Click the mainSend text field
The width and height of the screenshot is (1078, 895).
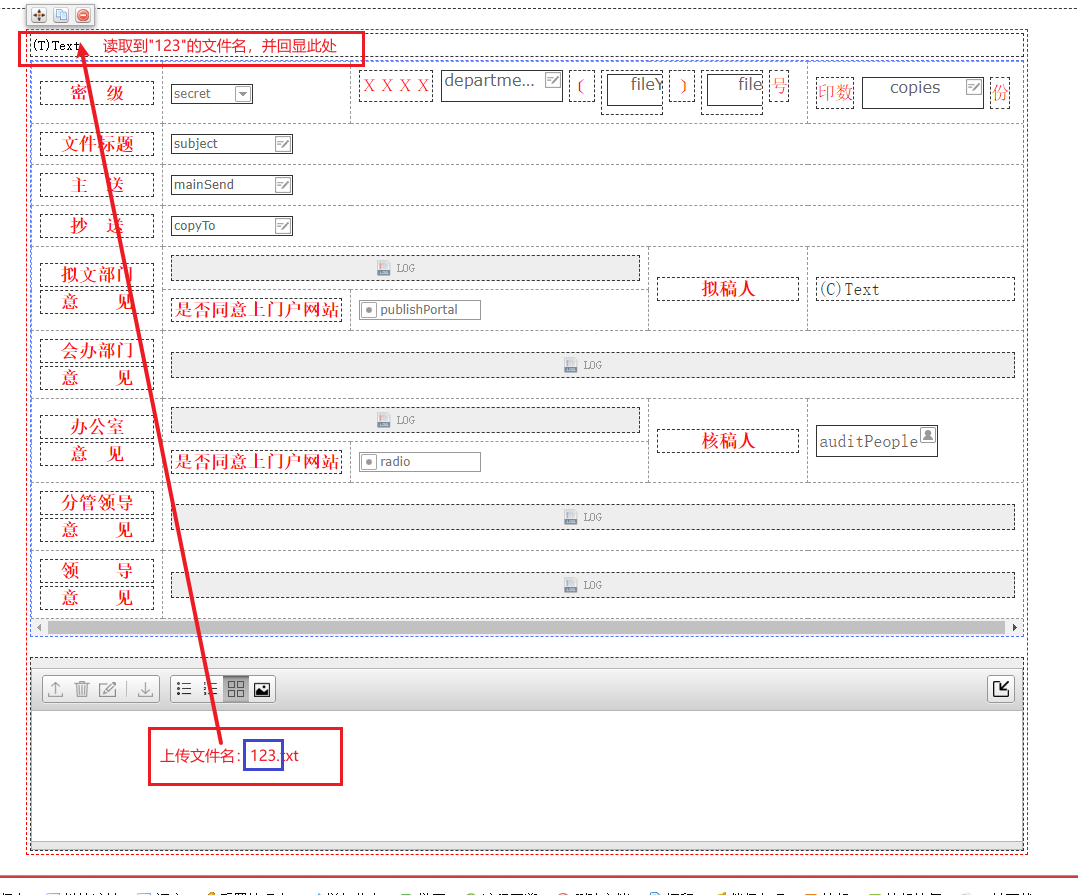click(x=232, y=185)
